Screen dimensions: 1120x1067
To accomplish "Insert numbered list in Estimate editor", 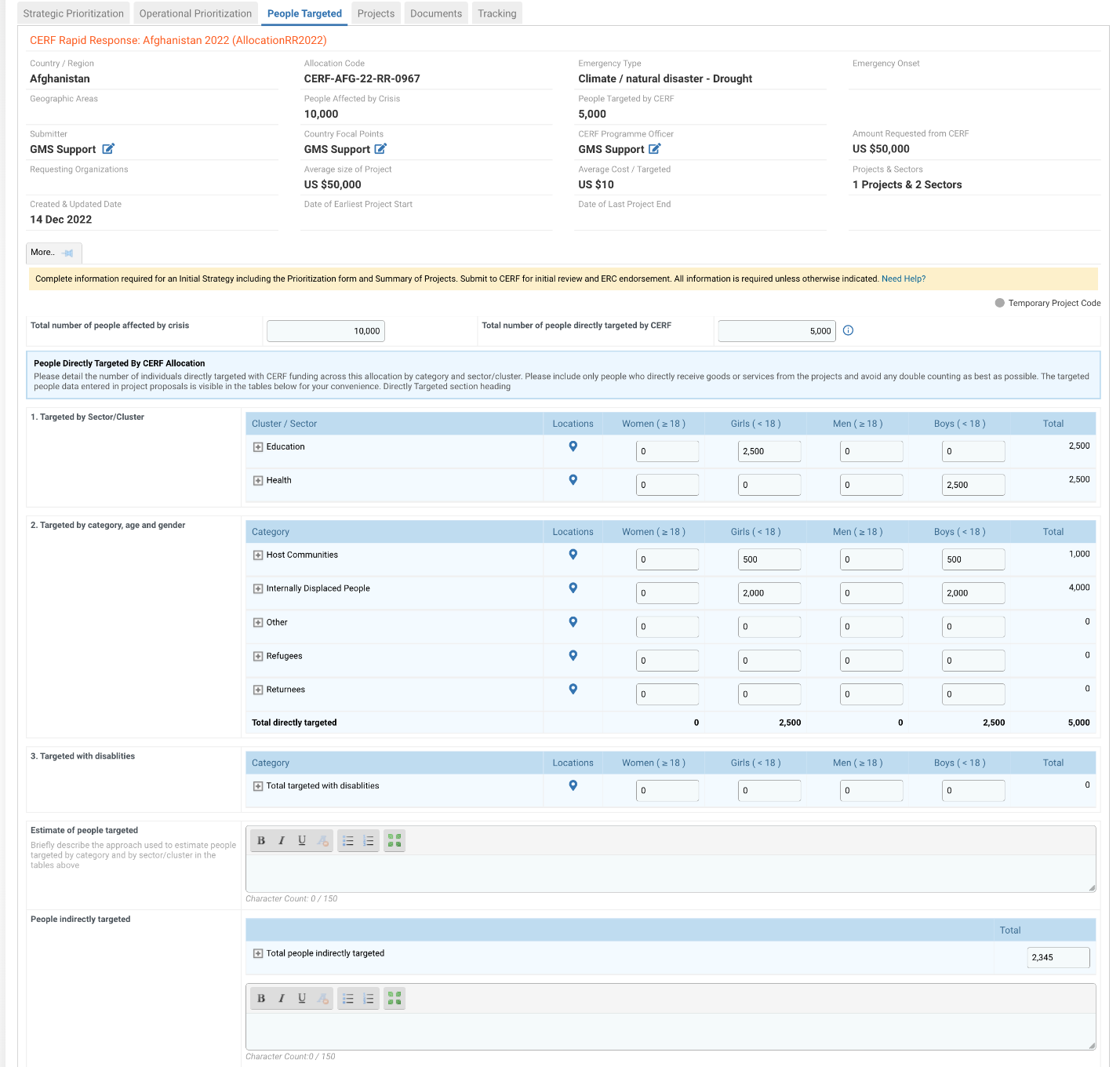I will point(369,841).
